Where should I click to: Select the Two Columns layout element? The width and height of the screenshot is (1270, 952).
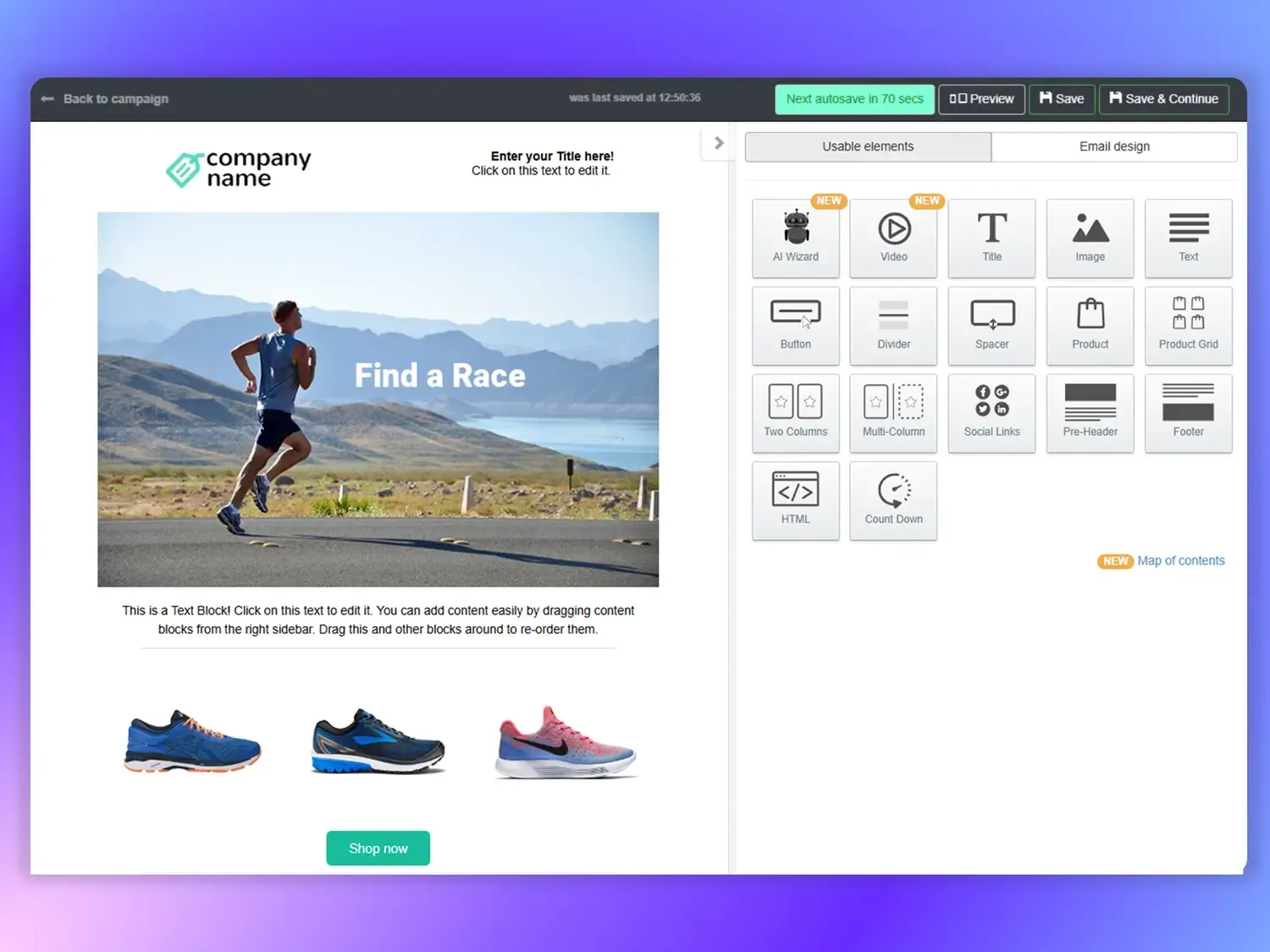coord(796,413)
